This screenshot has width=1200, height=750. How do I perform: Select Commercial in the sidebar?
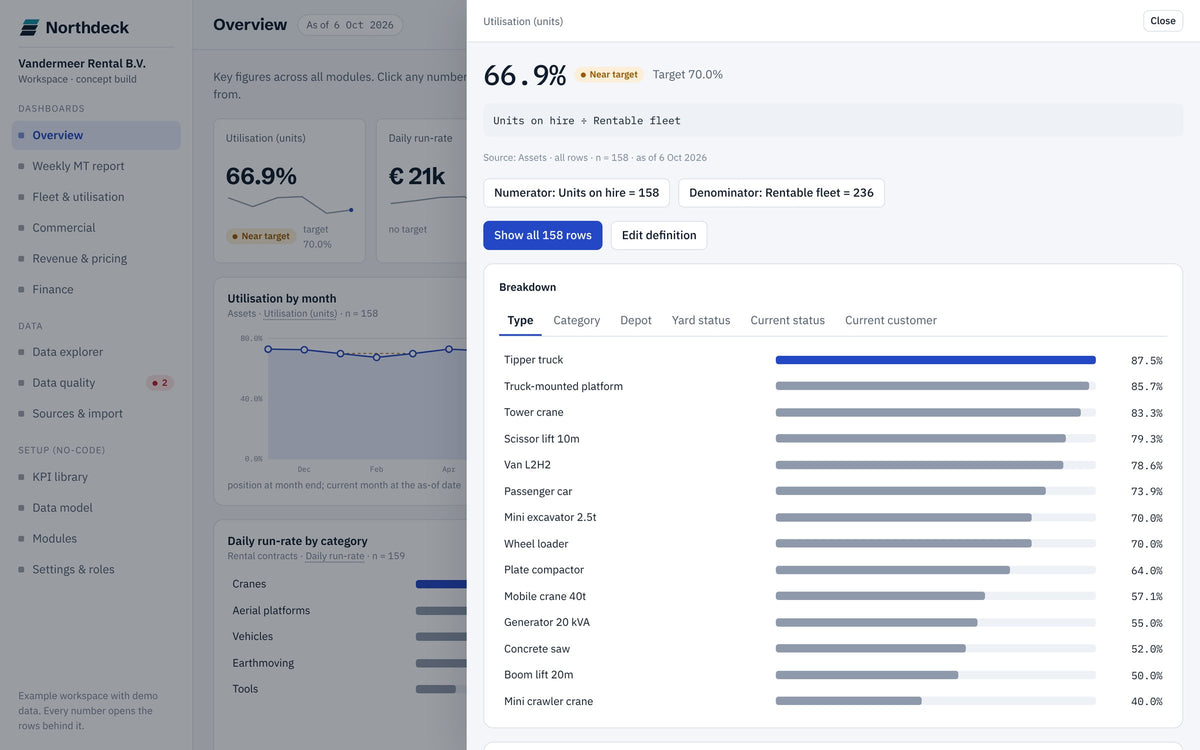pos(96,228)
